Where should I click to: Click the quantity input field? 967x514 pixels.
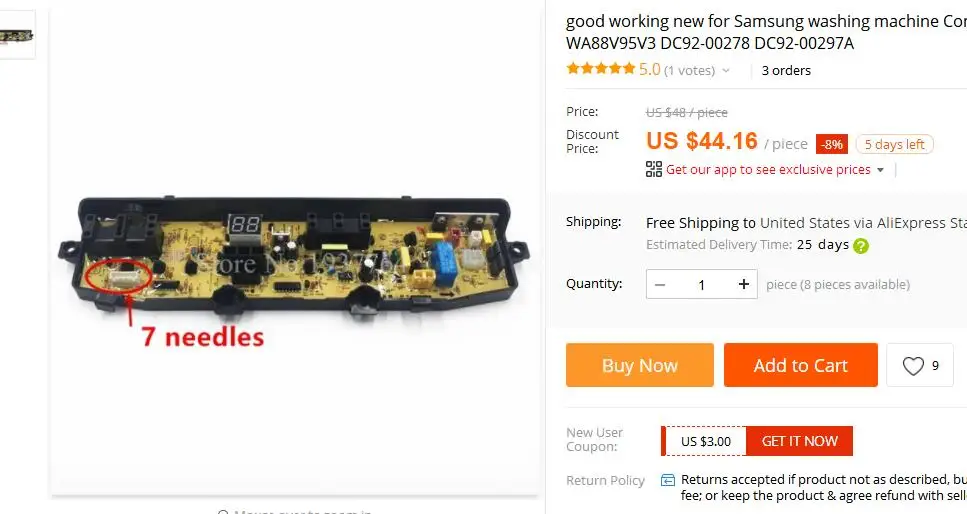tap(702, 284)
